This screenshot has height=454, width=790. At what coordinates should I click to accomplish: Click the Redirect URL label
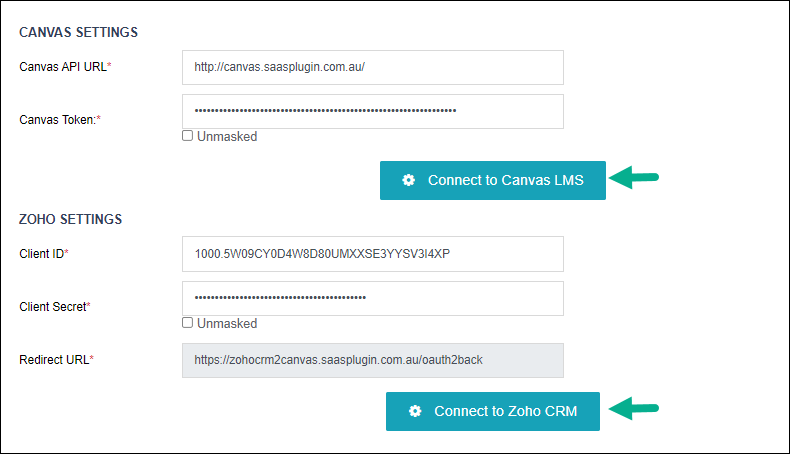click(x=56, y=360)
